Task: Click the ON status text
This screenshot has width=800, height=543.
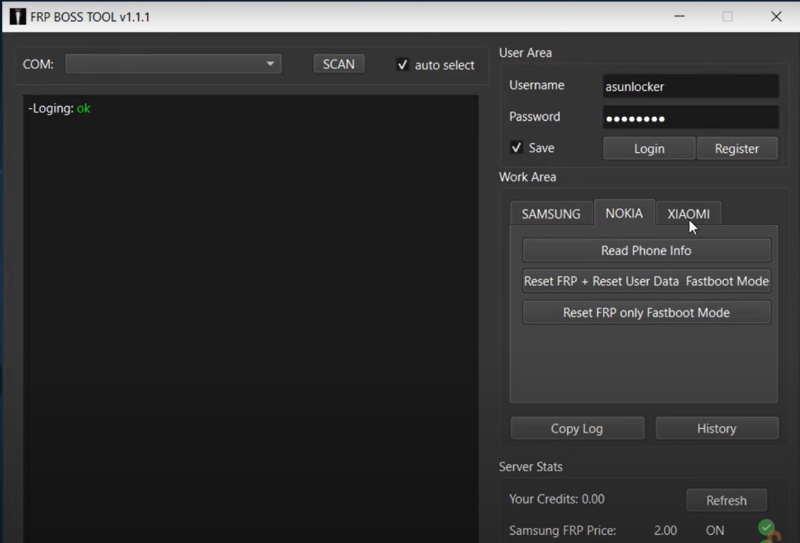Action: [715, 530]
